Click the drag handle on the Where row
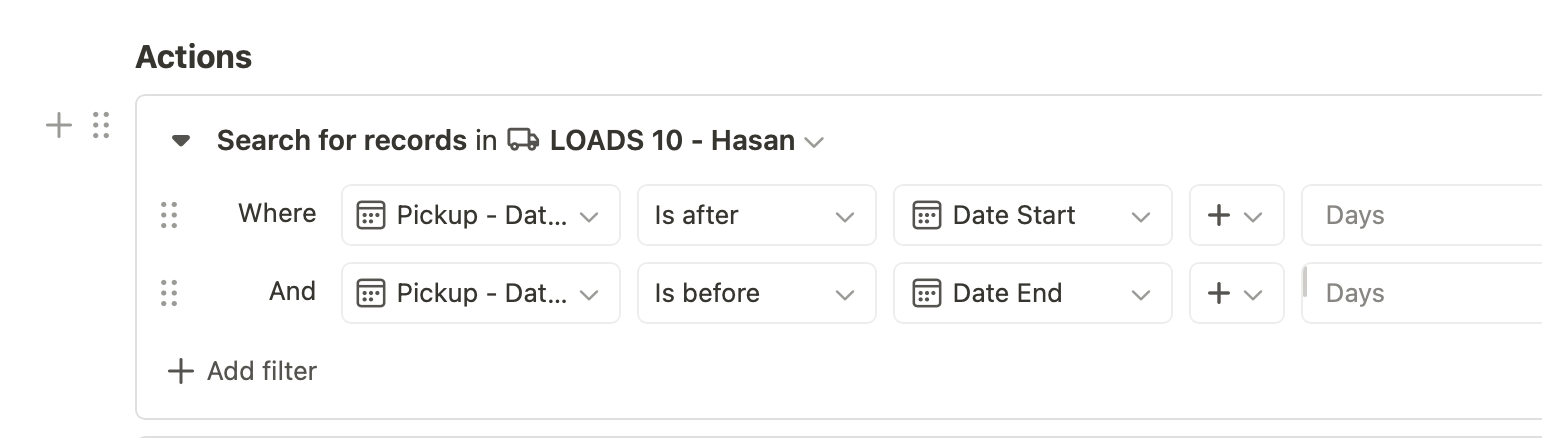Viewport: 1542px width, 438px height. coord(169,215)
